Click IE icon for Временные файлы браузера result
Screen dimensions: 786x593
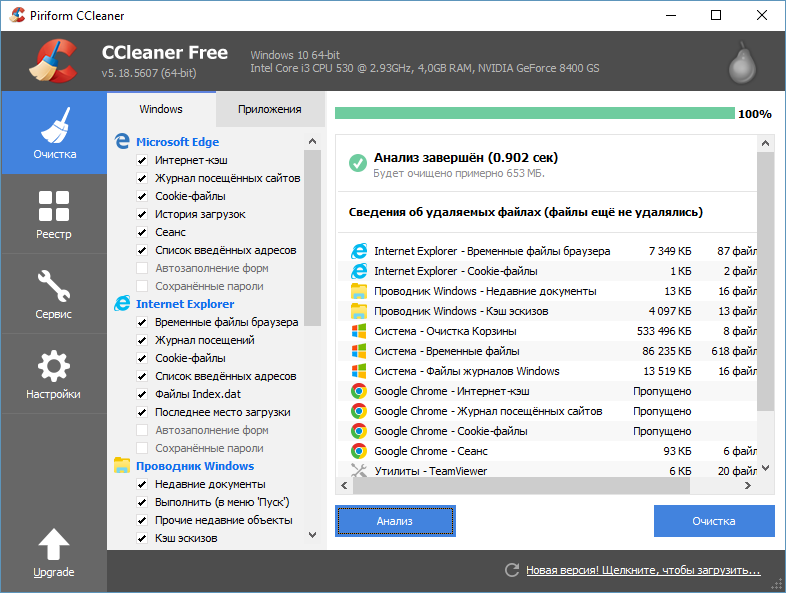coord(358,251)
